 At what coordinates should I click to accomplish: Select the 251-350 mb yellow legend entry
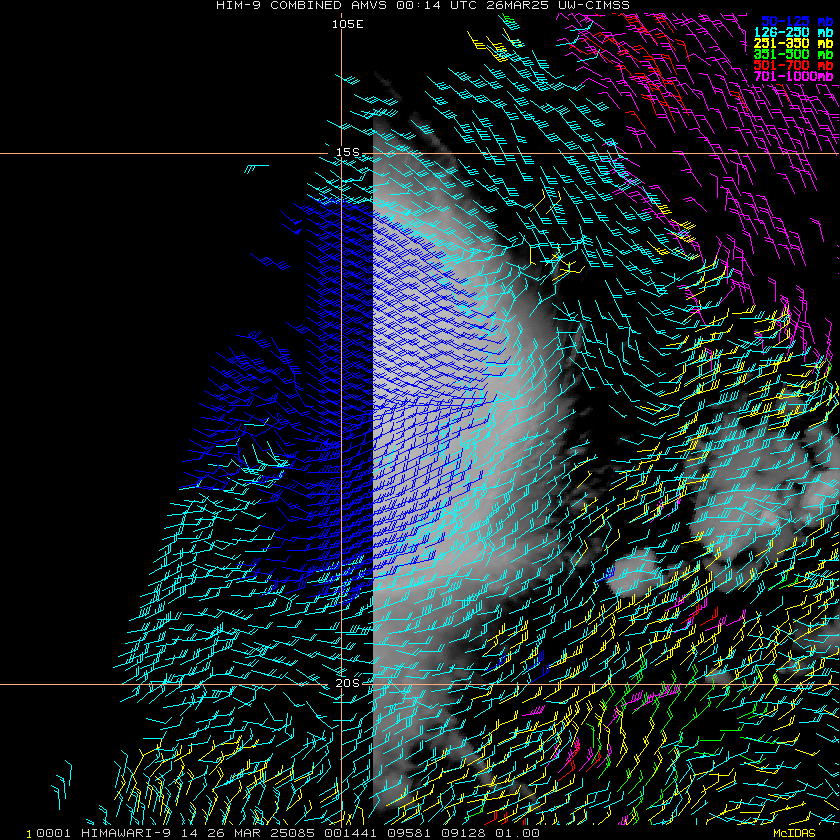[x=793, y=43]
